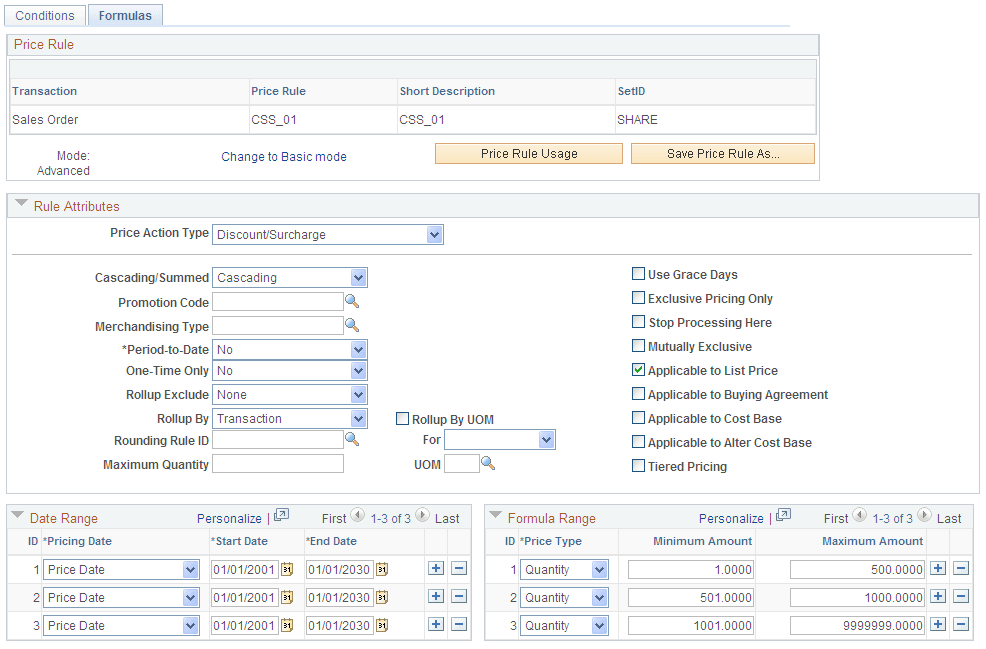Switch to the Conditions tab
Viewport: 986px width, 649px height.
coord(45,15)
